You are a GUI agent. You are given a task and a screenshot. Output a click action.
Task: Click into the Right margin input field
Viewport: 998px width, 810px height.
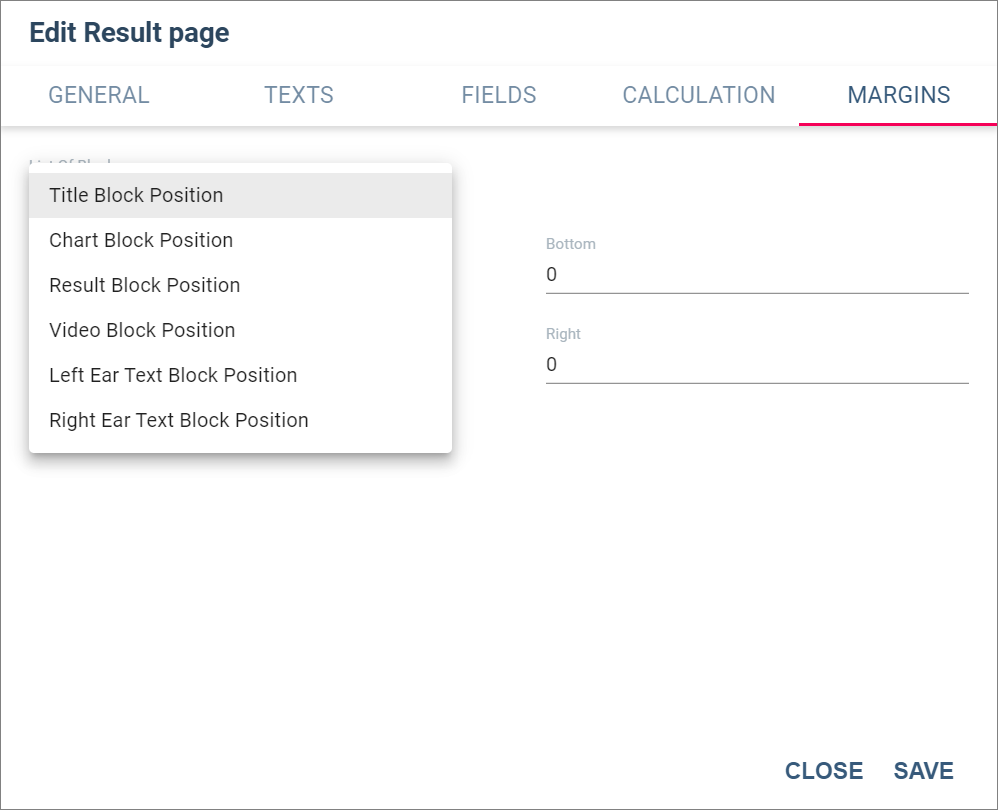[x=757, y=365]
